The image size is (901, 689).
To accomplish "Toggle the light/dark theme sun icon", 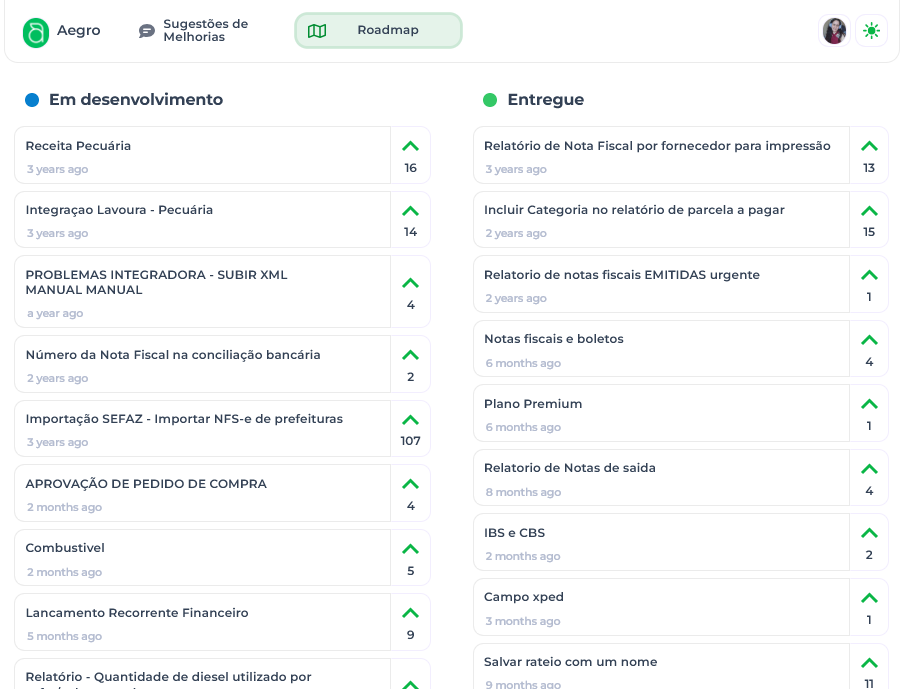I will (x=871, y=31).
